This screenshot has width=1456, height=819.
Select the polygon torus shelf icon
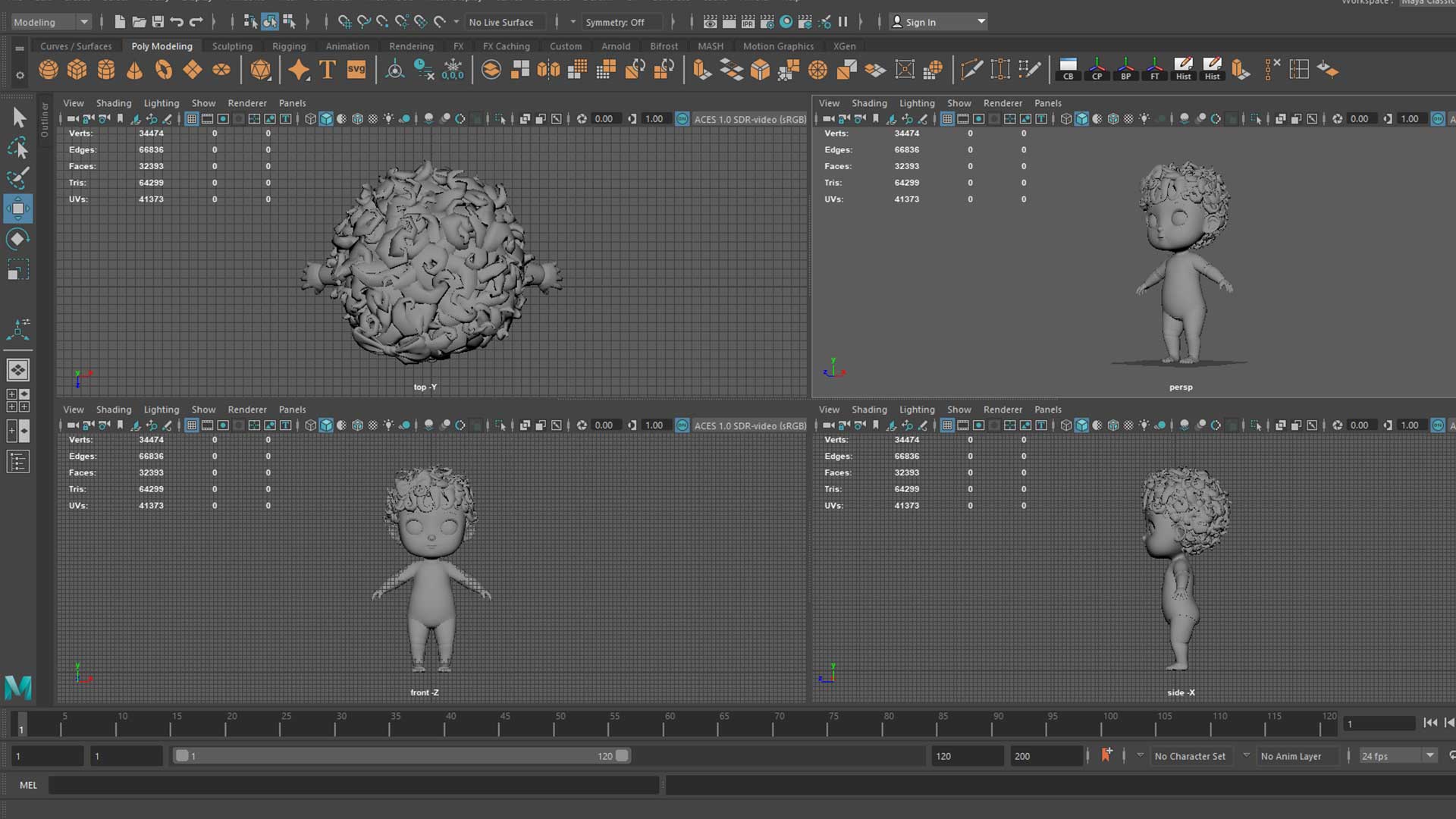click(164, 70)
